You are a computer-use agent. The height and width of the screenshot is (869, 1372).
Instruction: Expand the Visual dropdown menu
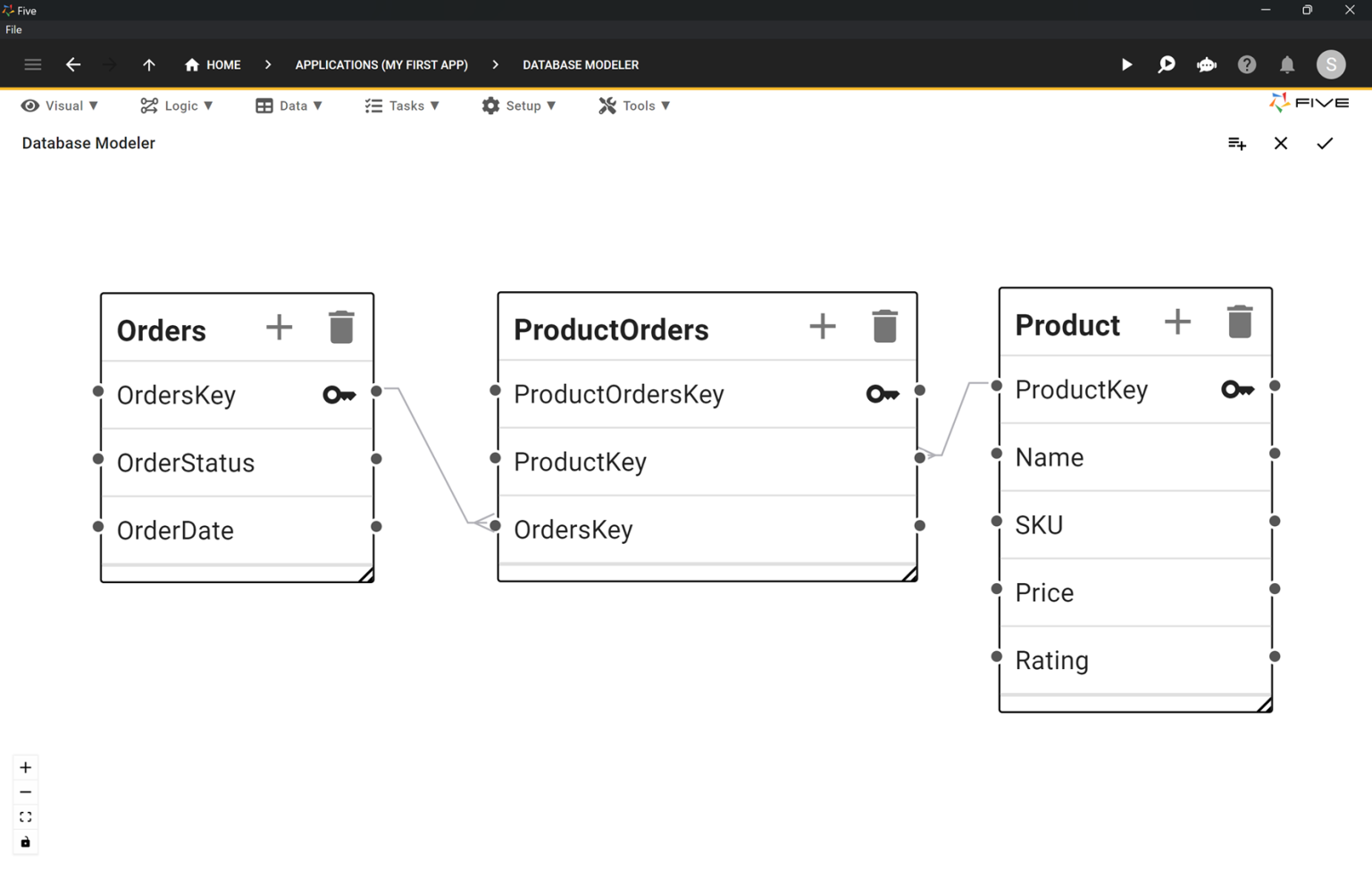coord(60,105)
